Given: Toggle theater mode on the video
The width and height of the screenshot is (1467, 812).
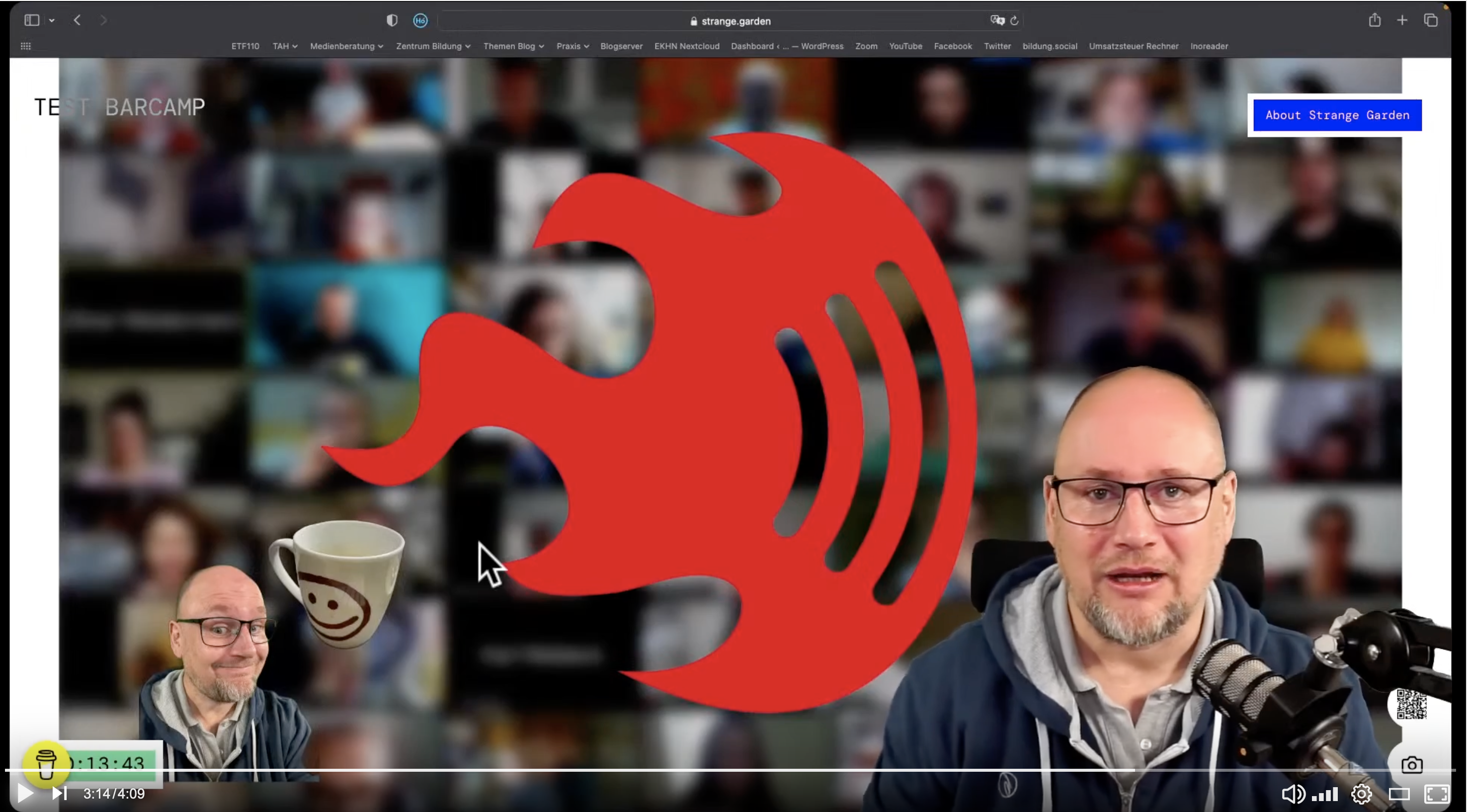Looking at the screenshot, I should click(x=1398, y=794).
